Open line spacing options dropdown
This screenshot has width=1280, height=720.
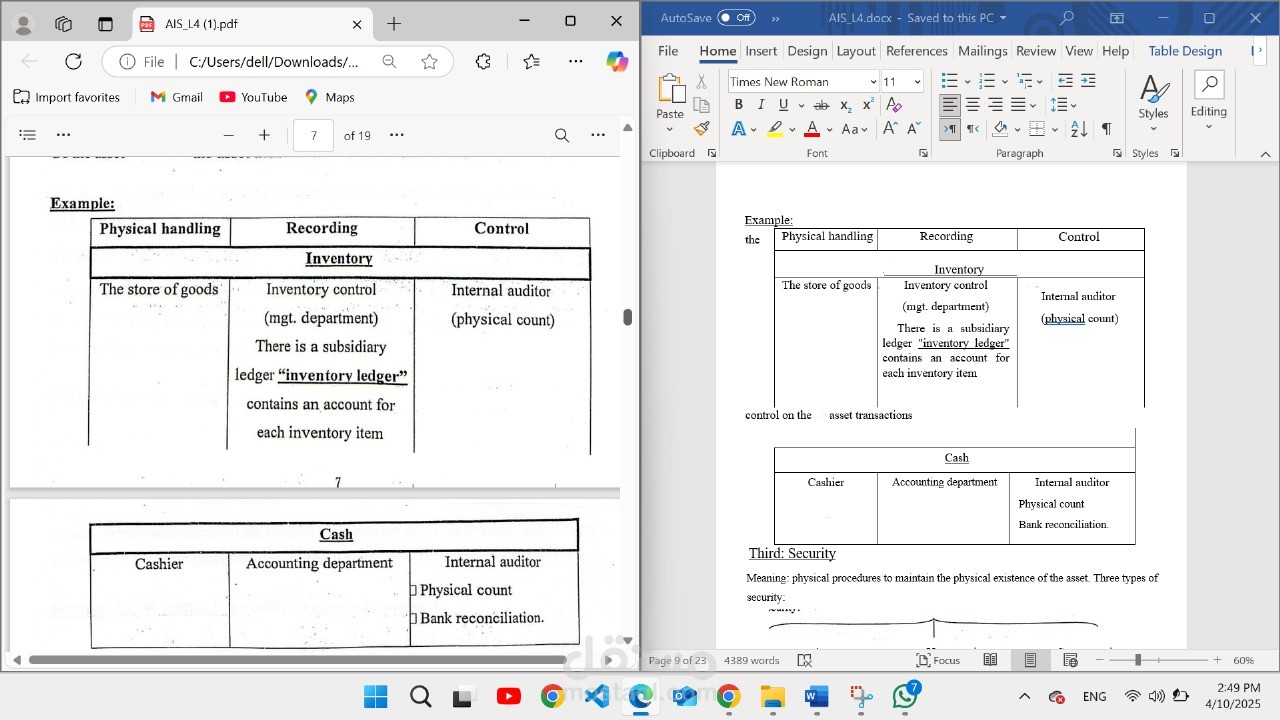tap(1063, 105)
